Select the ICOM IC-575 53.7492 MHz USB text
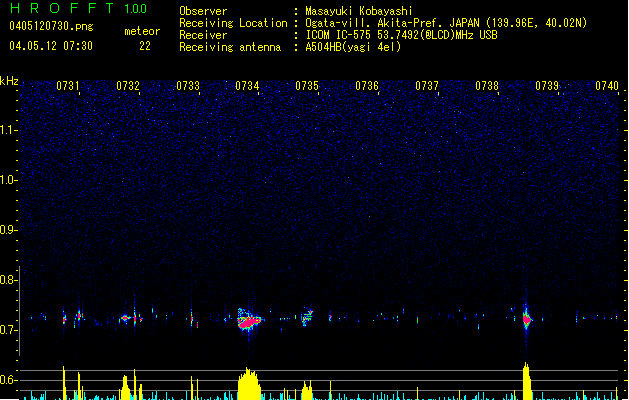The width and height of the screenshot is (629, 400). coord(402,35)
